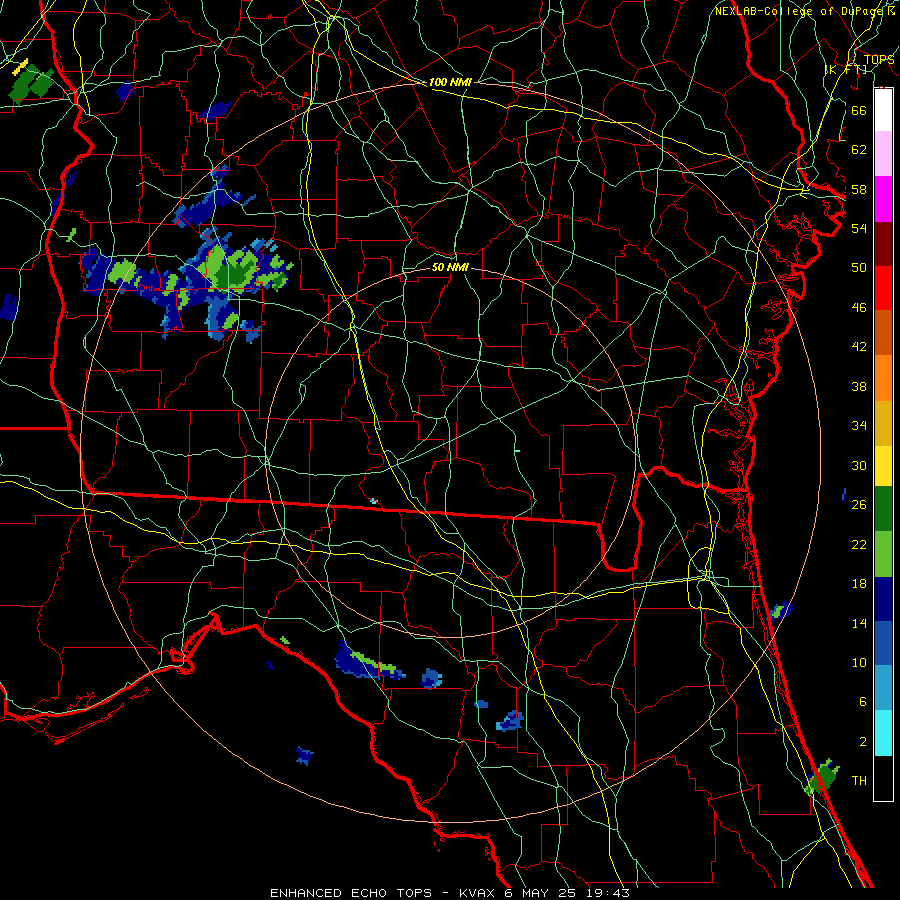
Task: Click the 19:43 timestamp
Action: click(x=608, y=893)
